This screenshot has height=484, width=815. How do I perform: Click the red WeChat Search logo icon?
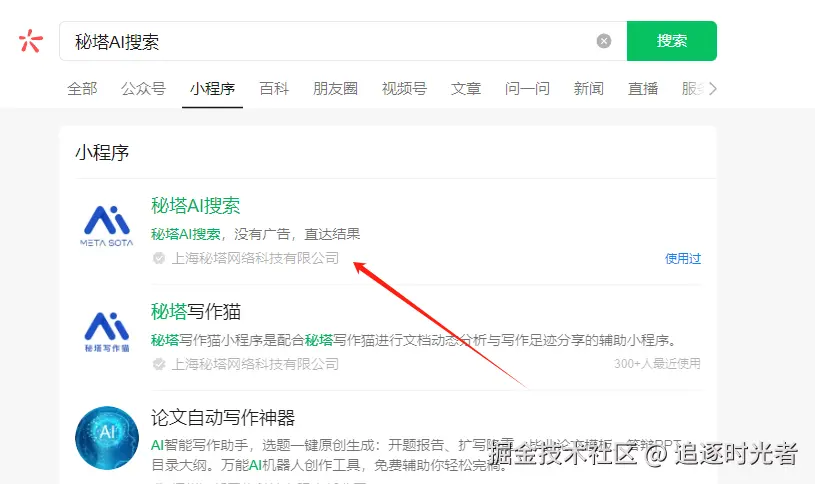coord(30,41)
